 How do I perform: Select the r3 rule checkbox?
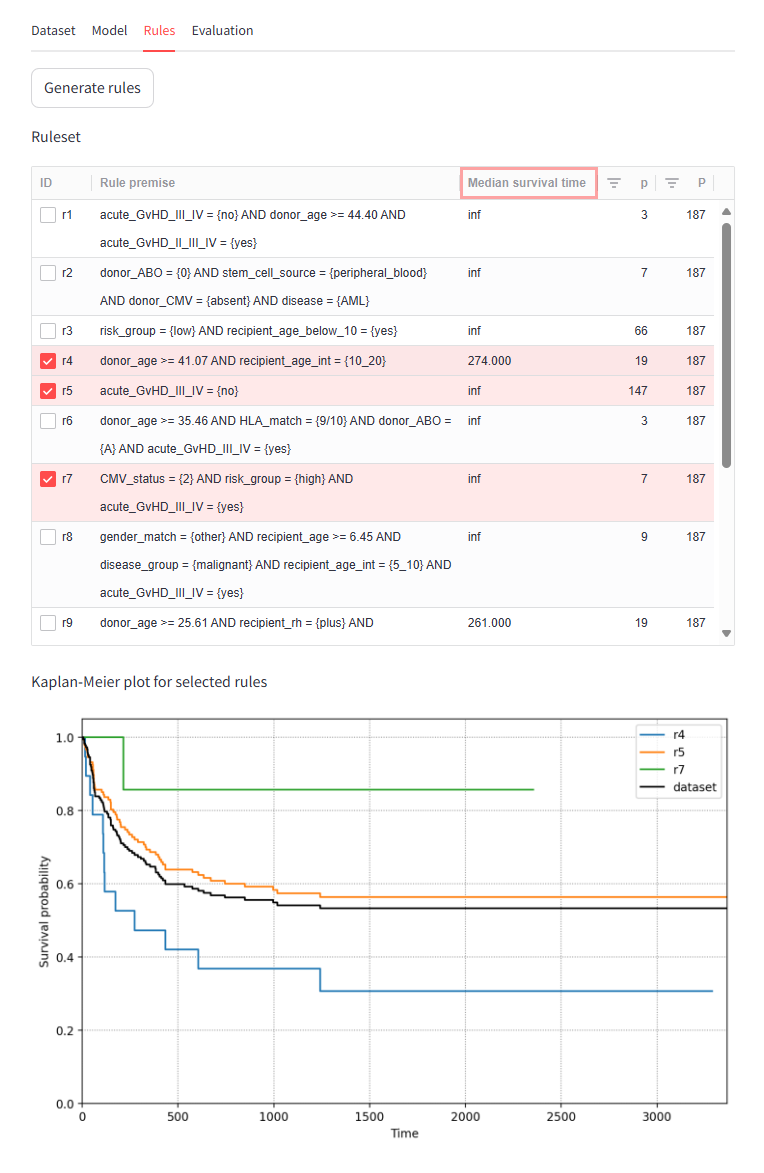pos(48,331)
